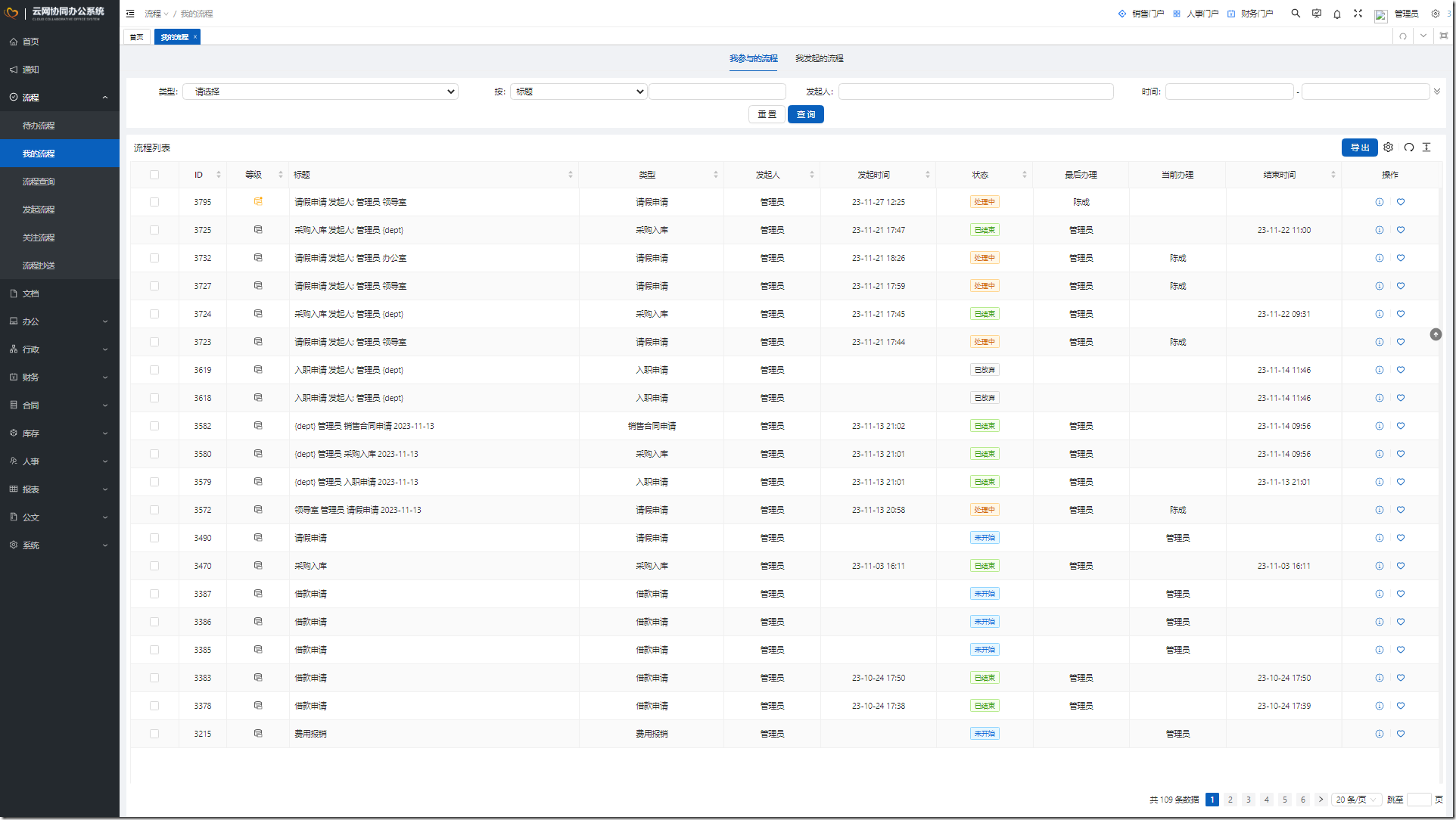Click the tab bar fullscreen content icon
The image size is (1456, 820).
point(1443,36)
